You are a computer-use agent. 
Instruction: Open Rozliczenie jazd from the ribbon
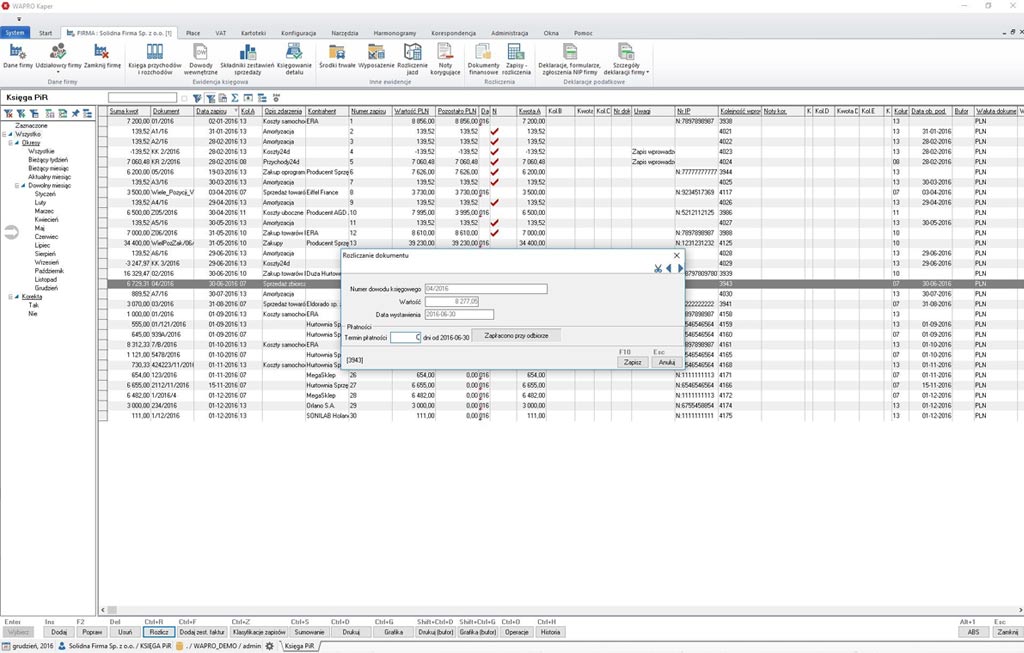[413, 58]
